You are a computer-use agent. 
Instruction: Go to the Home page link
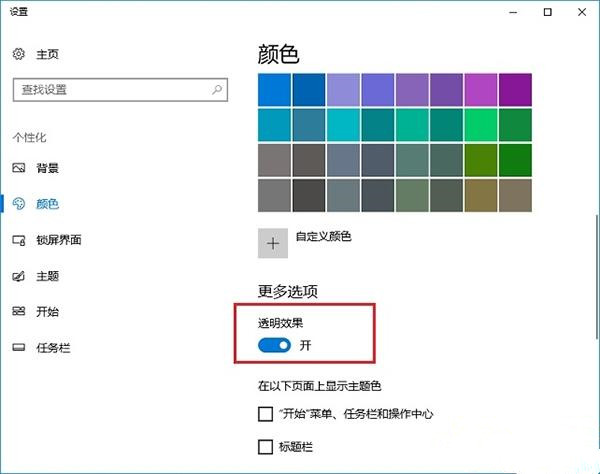click(x=47, y=54)
